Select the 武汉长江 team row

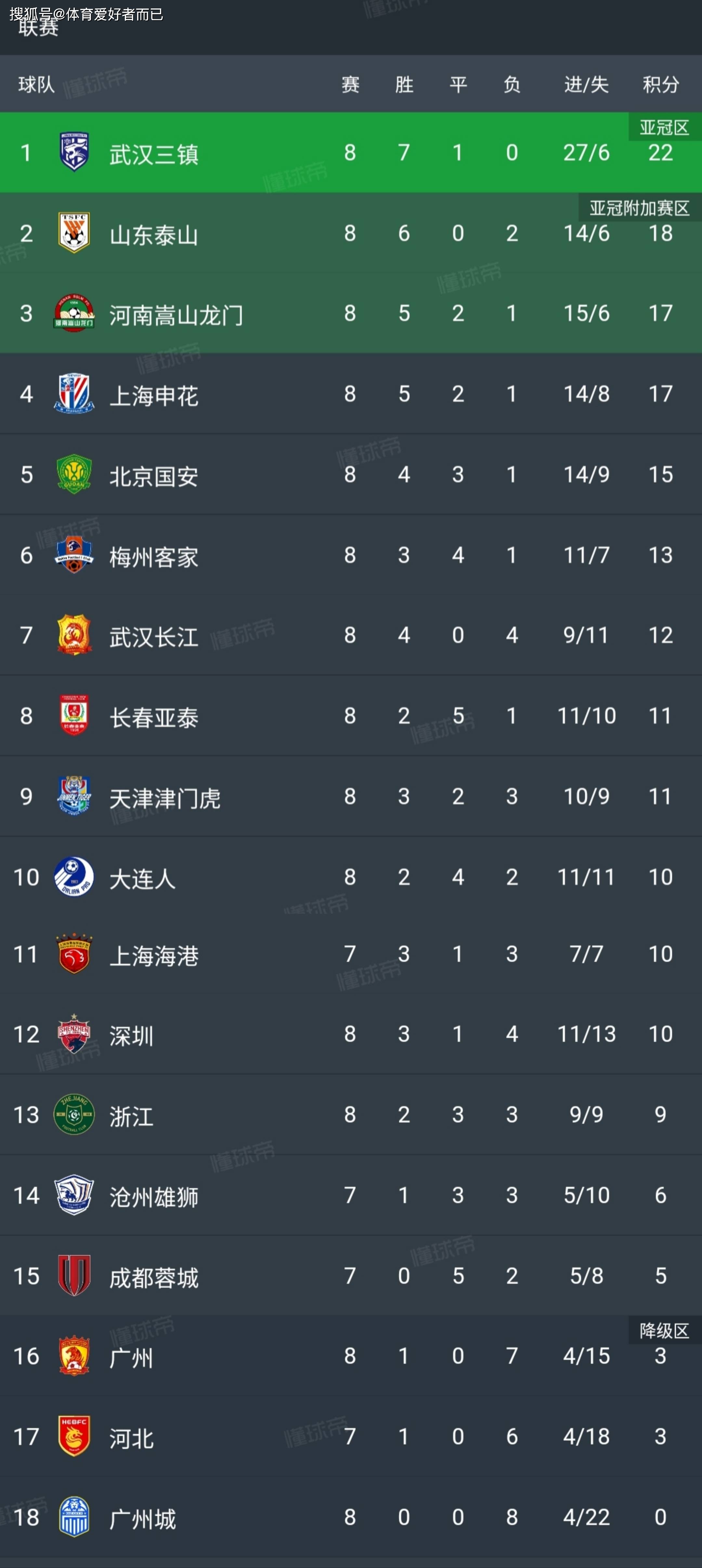[x=351, y=635]
